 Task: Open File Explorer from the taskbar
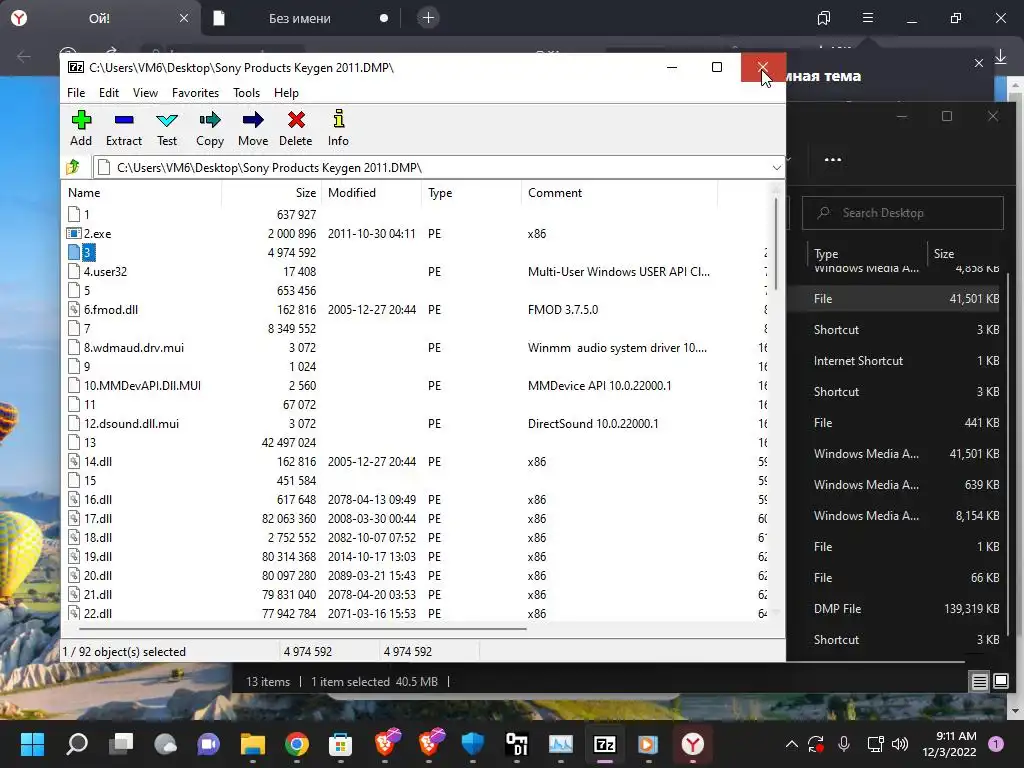(252, 744)
